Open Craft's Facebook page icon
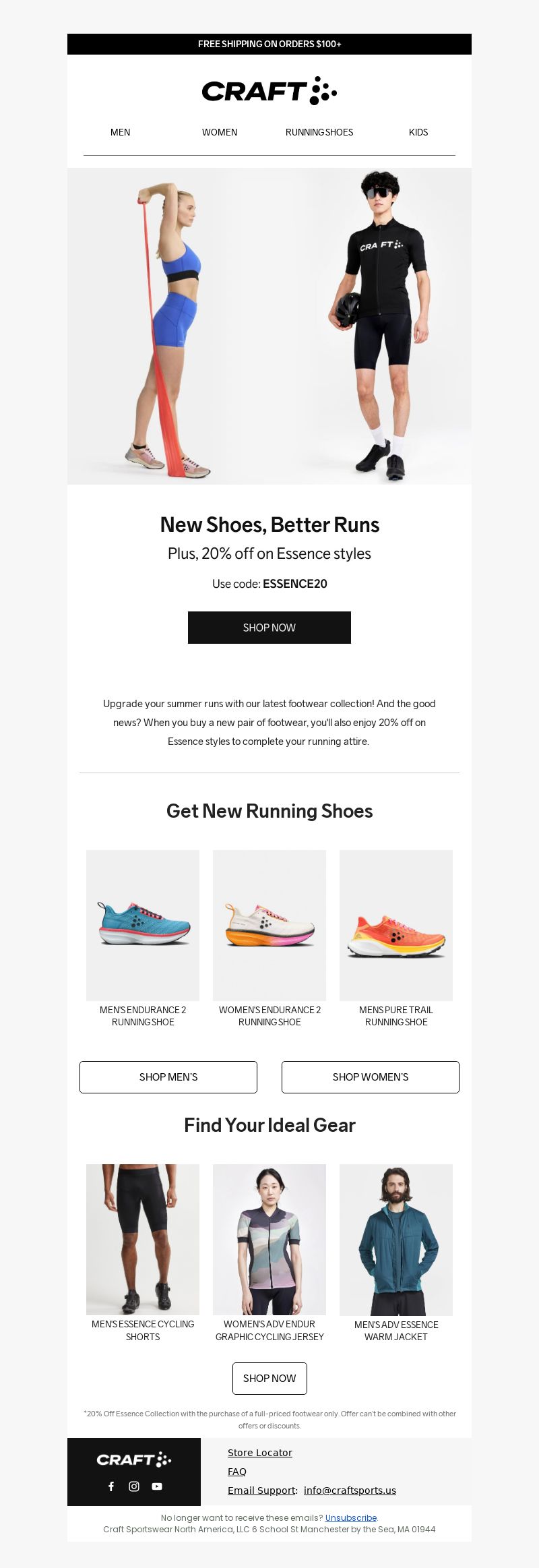539x1568 pixels. 111,1486
